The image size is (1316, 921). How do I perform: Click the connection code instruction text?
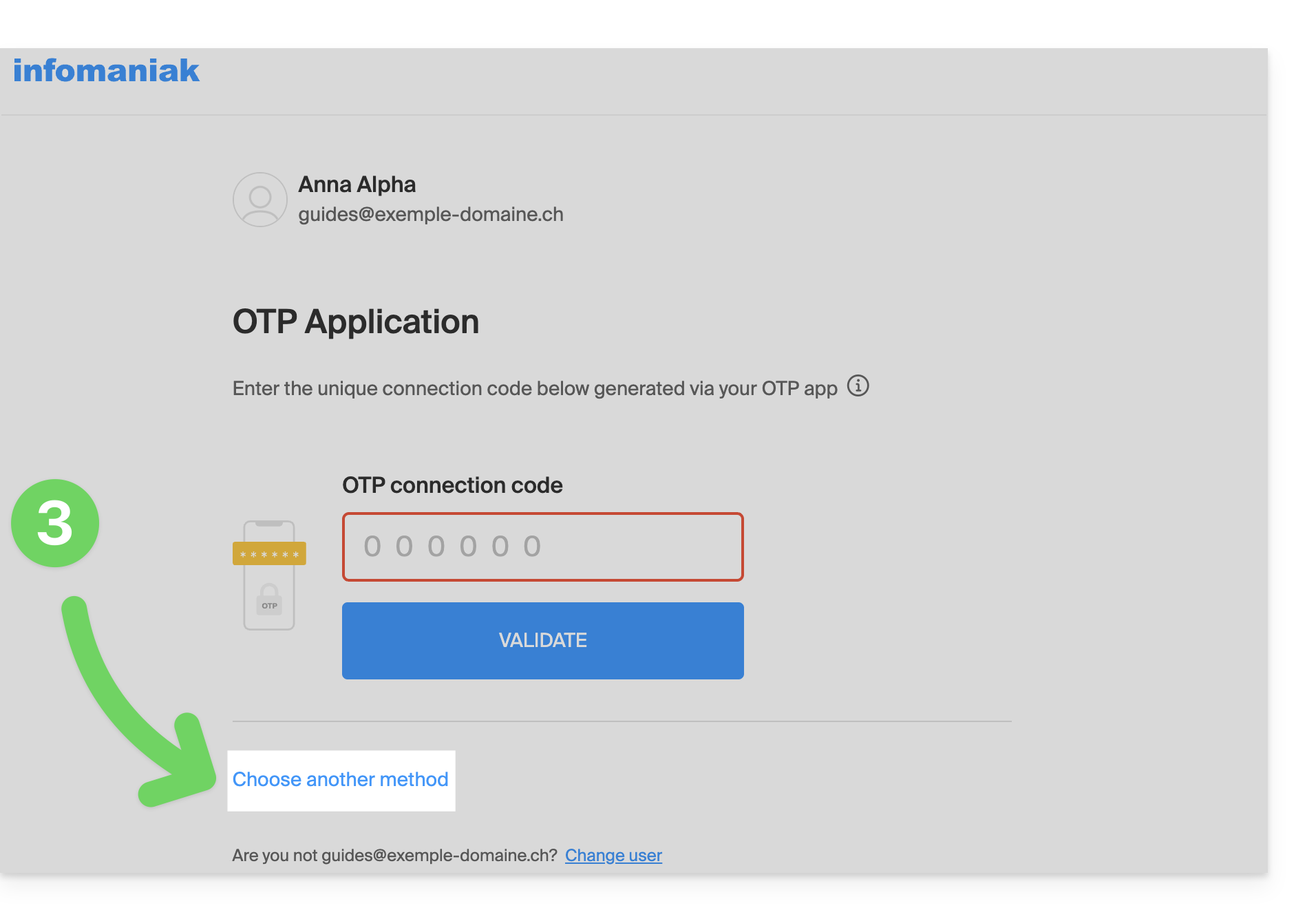coord(535,388)
